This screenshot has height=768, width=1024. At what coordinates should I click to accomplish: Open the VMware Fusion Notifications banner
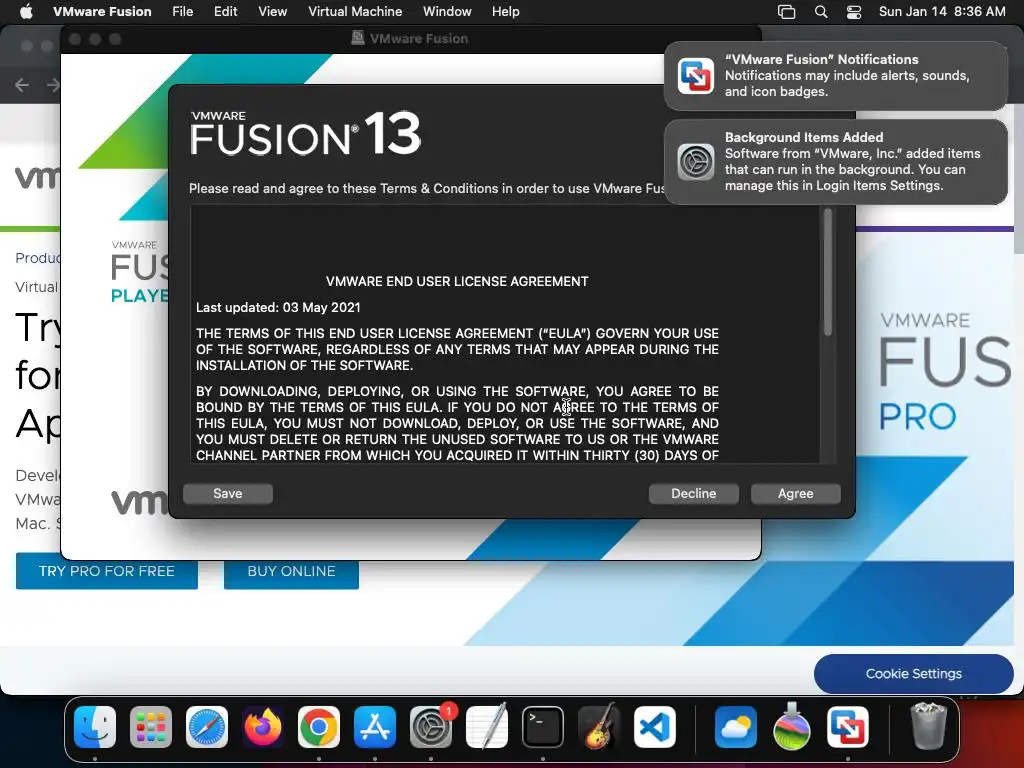coord(836,76)
